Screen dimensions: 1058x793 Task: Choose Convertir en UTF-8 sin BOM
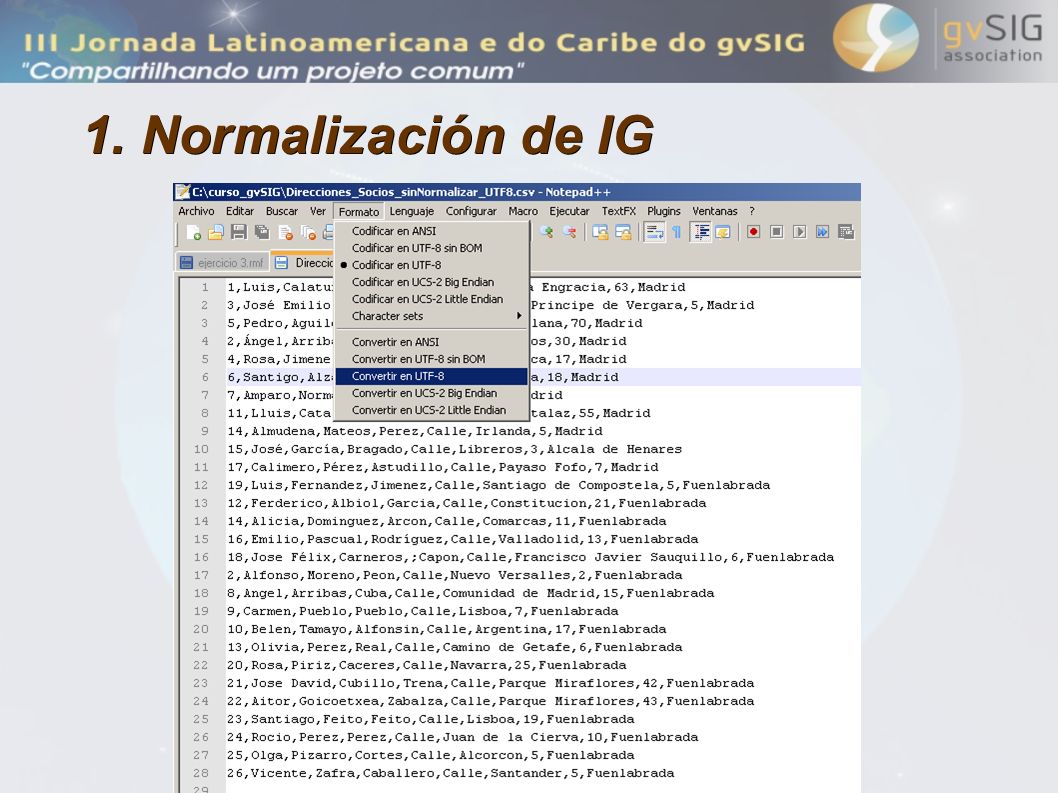(x=431, y=359)
